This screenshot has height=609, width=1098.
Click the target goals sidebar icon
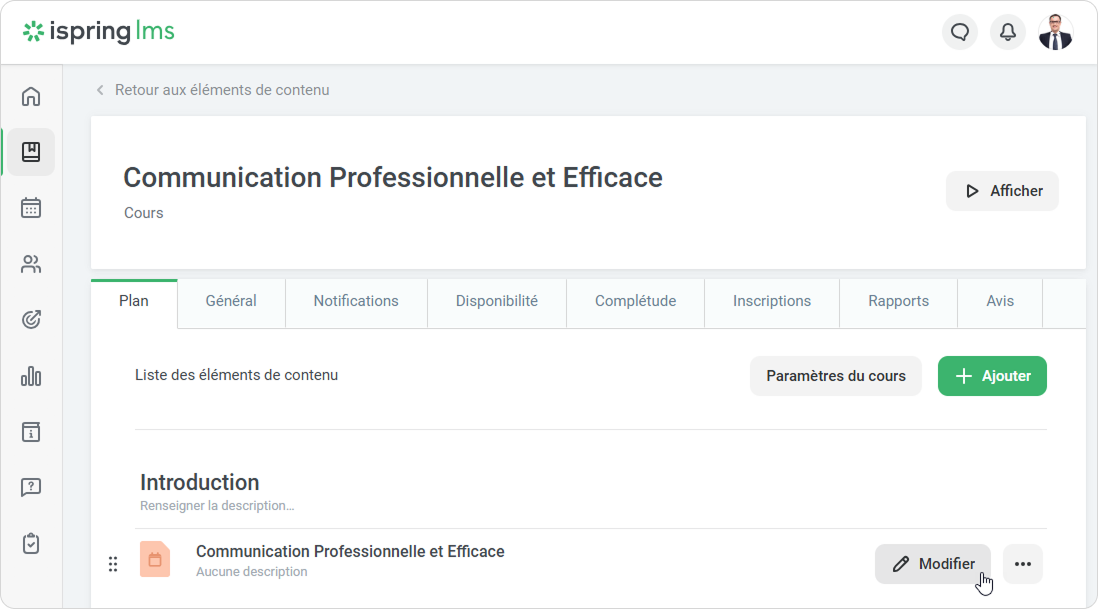[31, 320]
